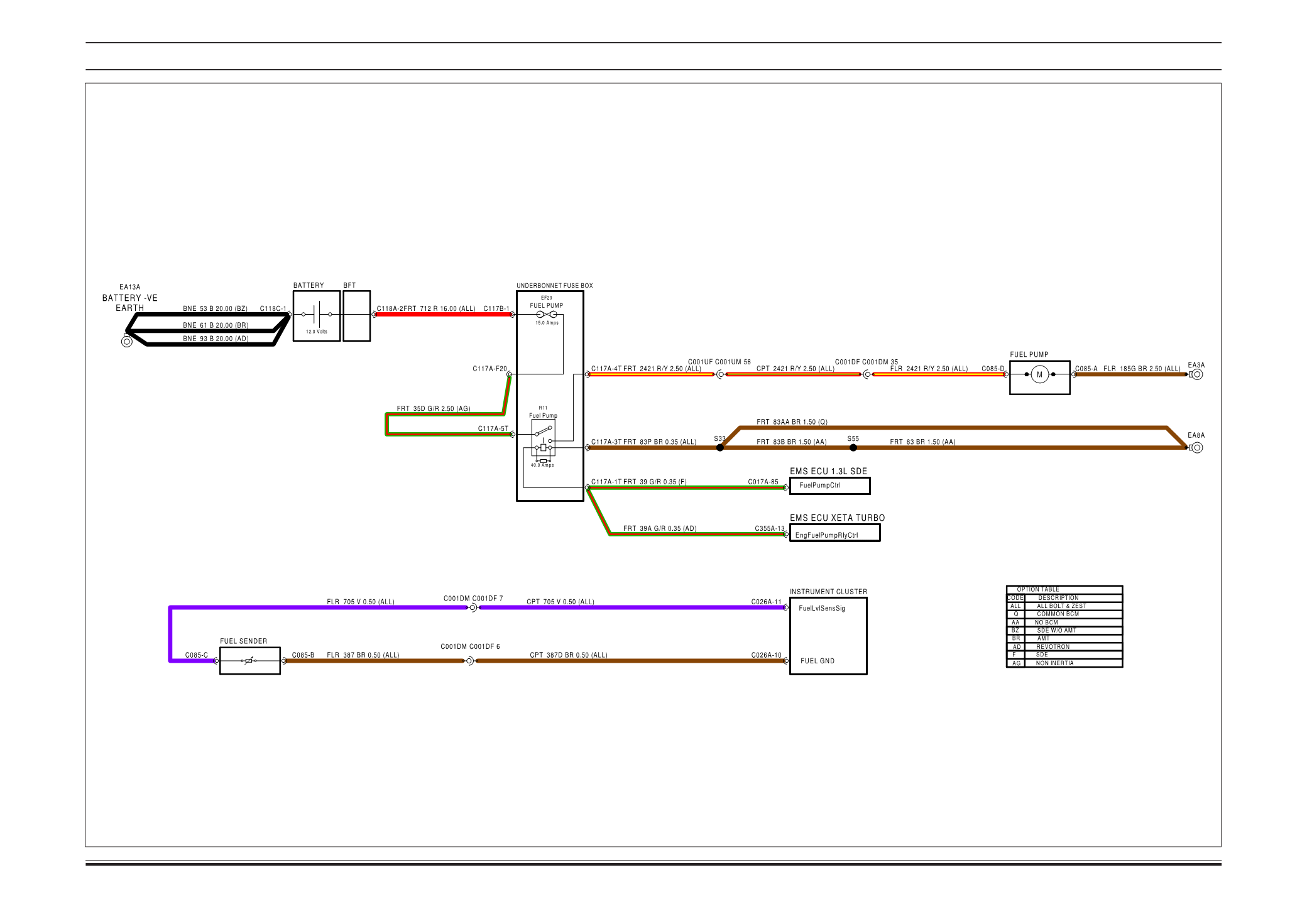Click the S33 splice dot

(x=720, y=448)
